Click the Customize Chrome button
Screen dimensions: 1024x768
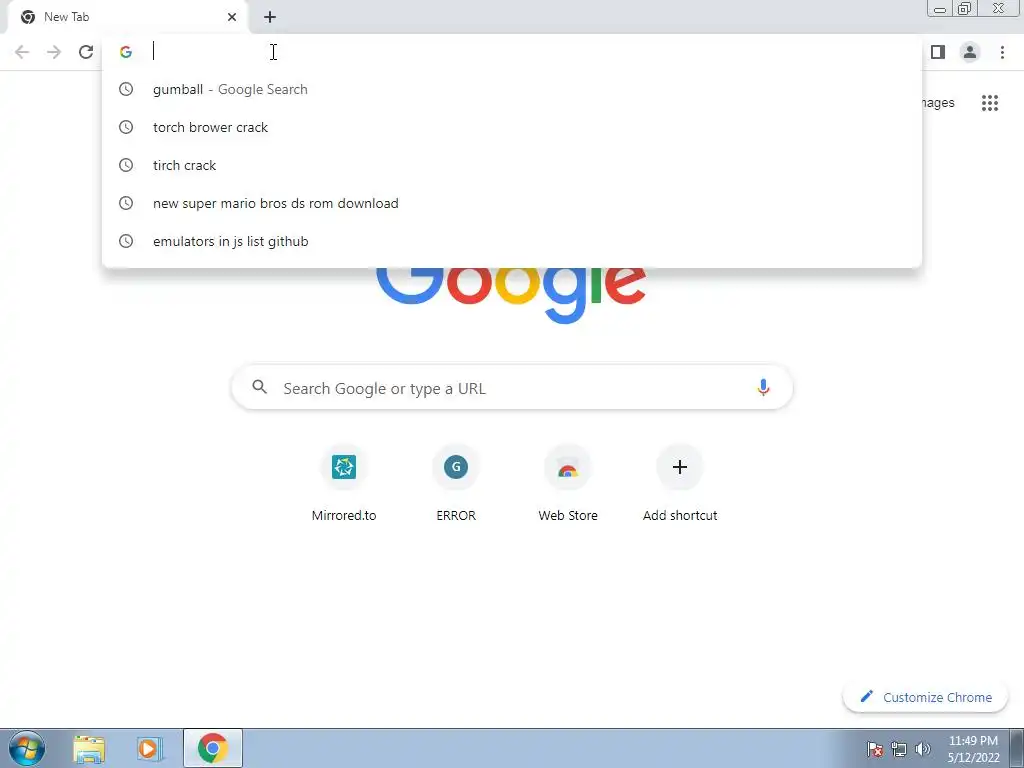[x=925, y=697]
